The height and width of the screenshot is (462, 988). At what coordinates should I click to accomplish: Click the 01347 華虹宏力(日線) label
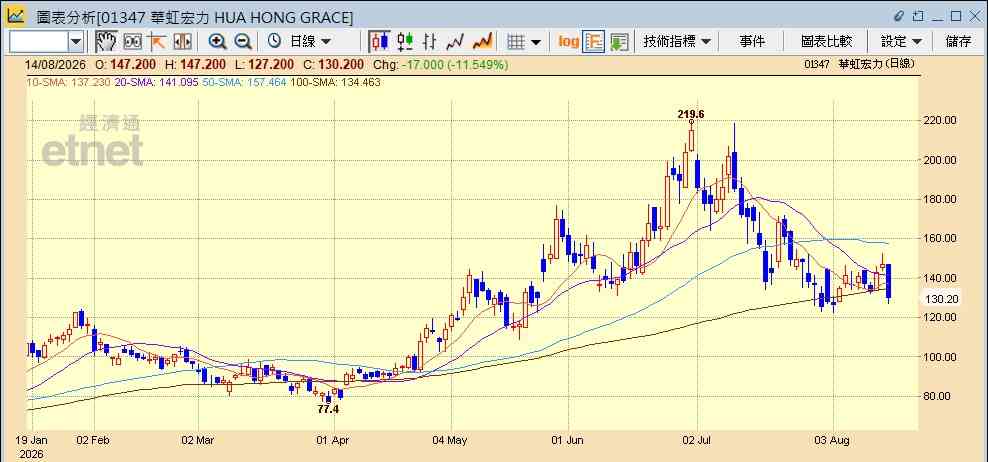tap(859, 64)
